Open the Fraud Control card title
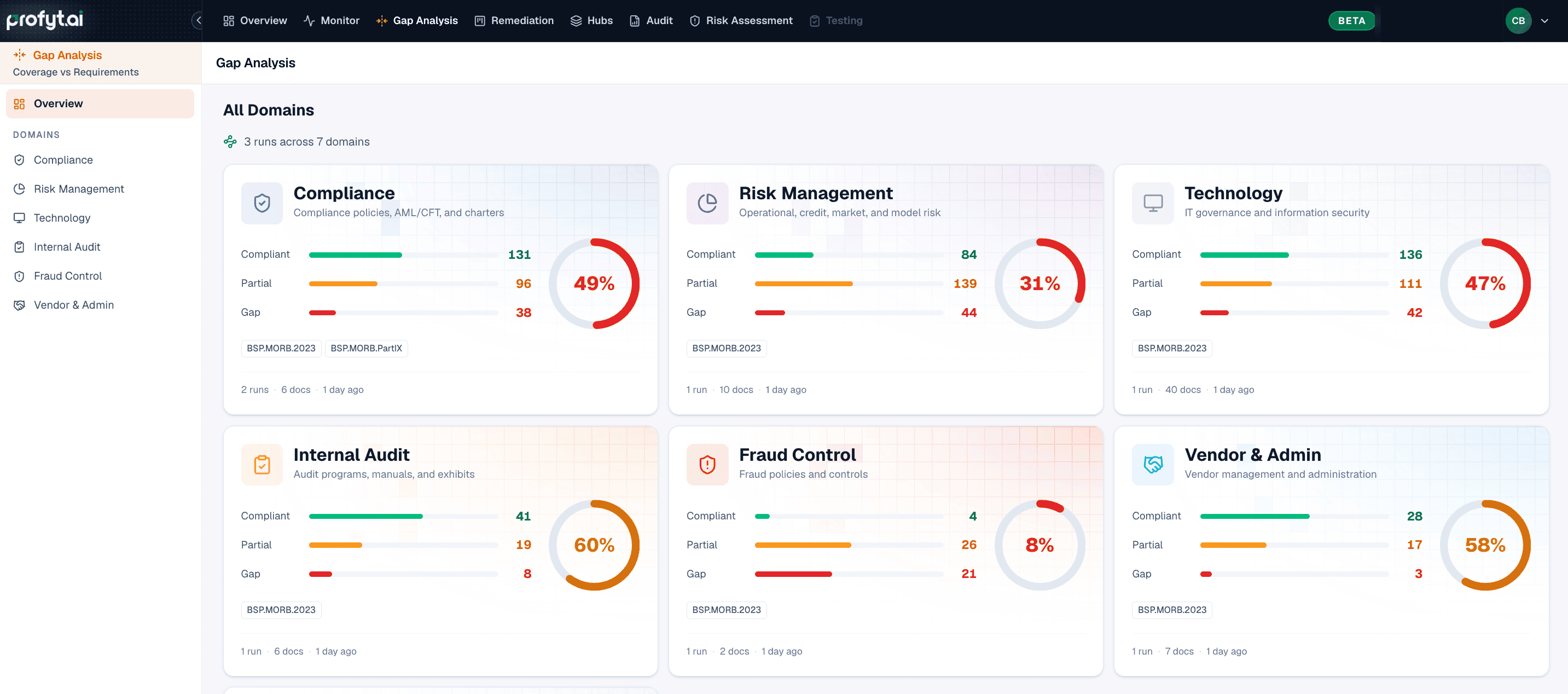Screen dimensions: 1568x694 797,455
